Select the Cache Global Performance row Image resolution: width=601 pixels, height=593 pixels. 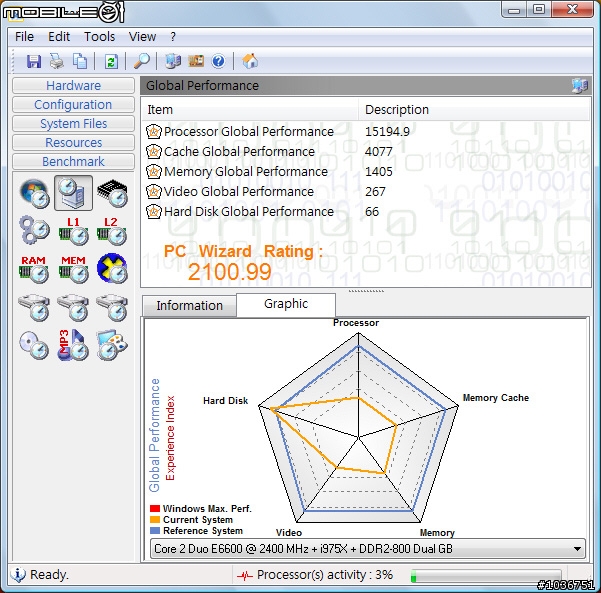coord(366,151)
